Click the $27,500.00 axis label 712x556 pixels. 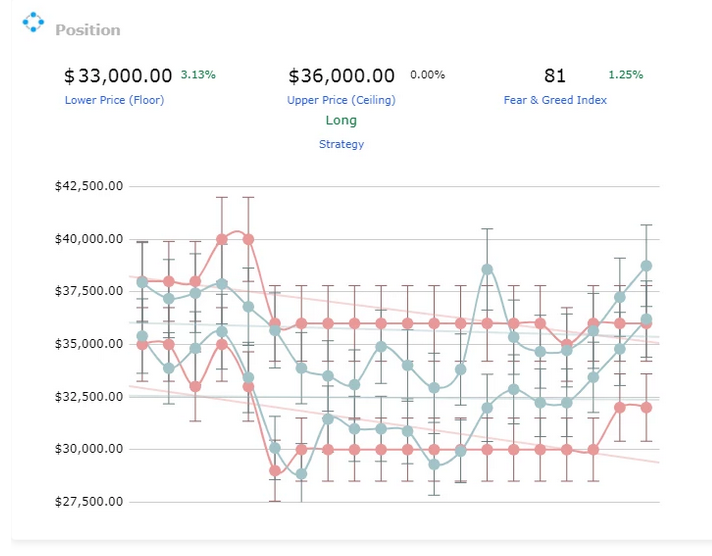click(x=89, y=501)
